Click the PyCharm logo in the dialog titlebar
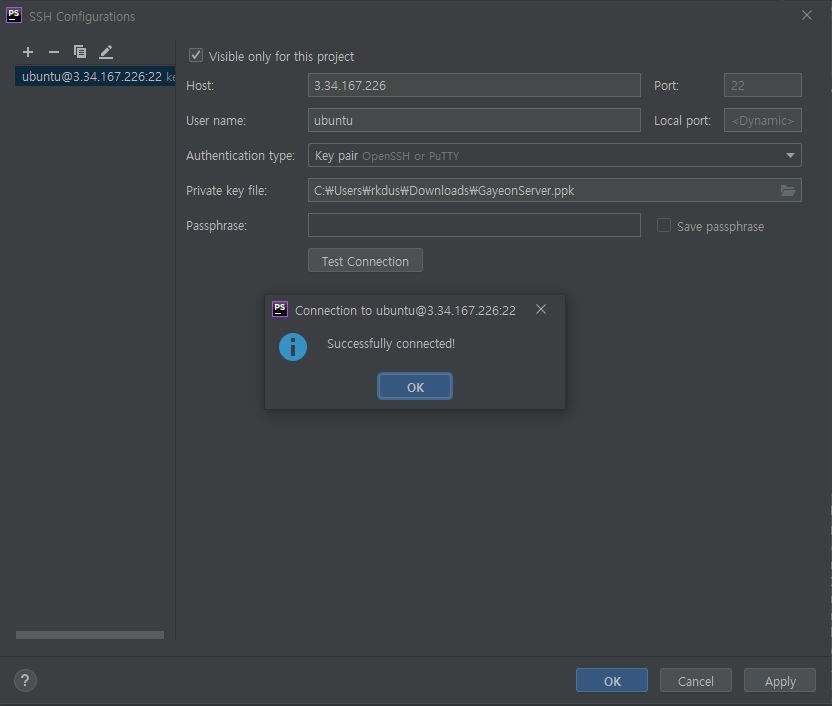Image resolution: width=832 pixels, height=706 pixels. point(13,16)
